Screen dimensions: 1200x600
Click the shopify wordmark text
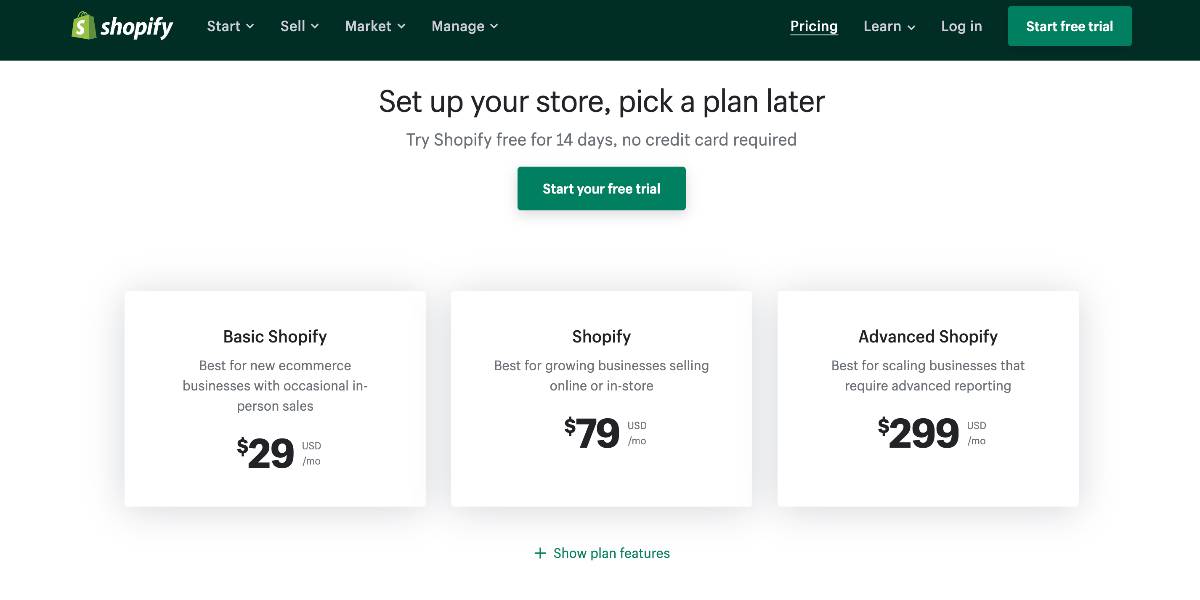tap(137, 27)
